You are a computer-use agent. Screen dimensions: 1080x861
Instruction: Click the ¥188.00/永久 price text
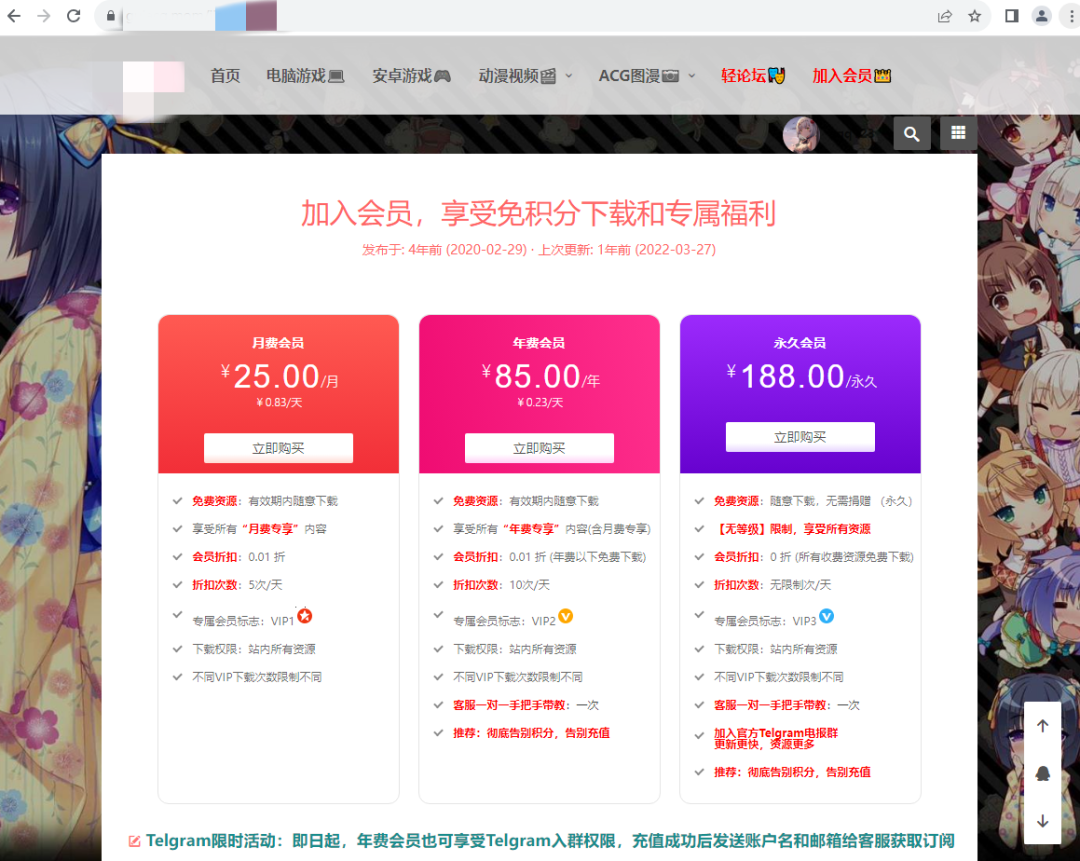(x=802, y=377)
